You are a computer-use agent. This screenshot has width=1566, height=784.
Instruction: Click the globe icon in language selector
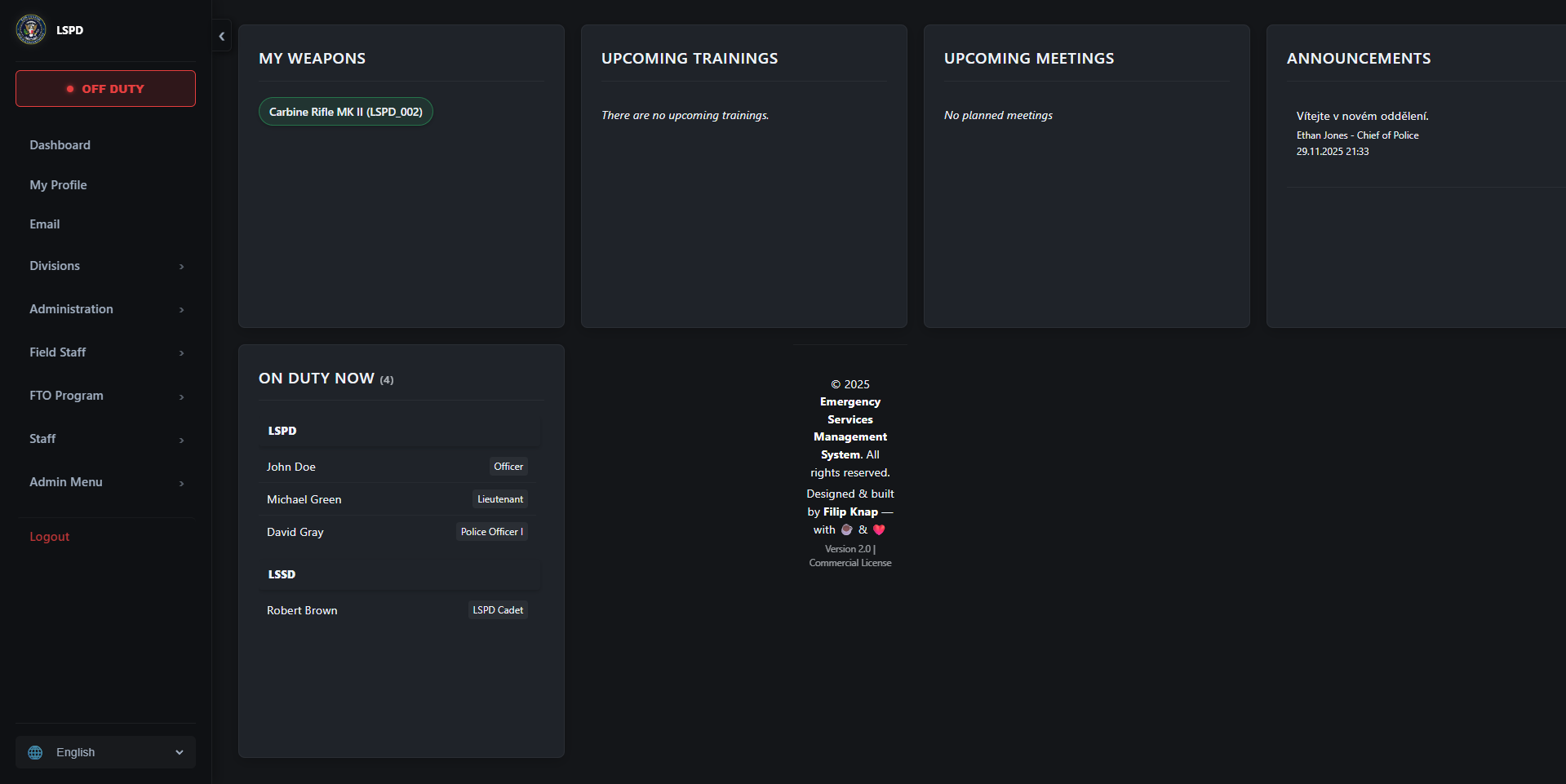tap(35, 752)
